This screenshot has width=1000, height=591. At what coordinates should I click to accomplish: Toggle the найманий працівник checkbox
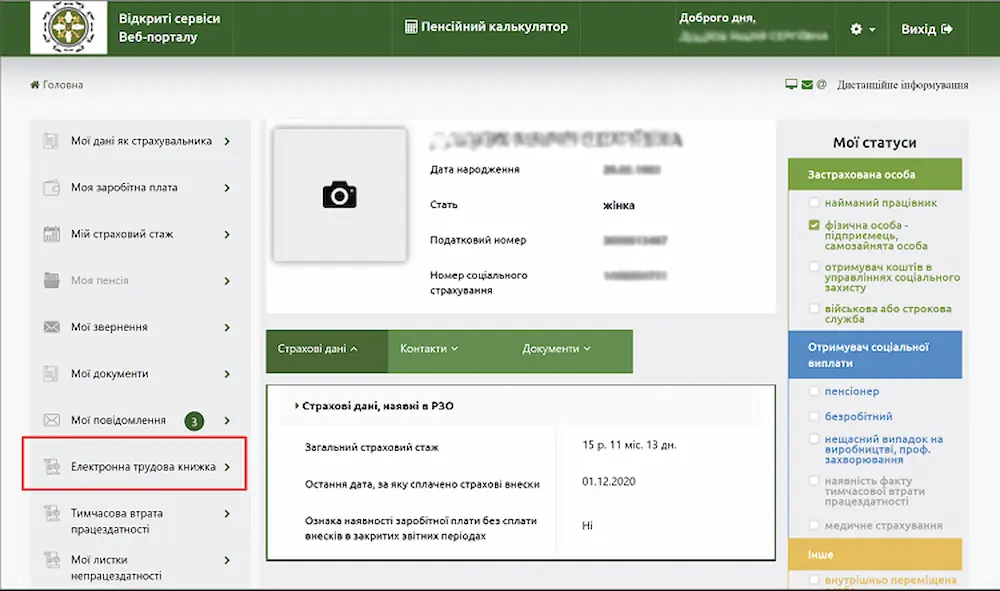click(x=815, y=203)
